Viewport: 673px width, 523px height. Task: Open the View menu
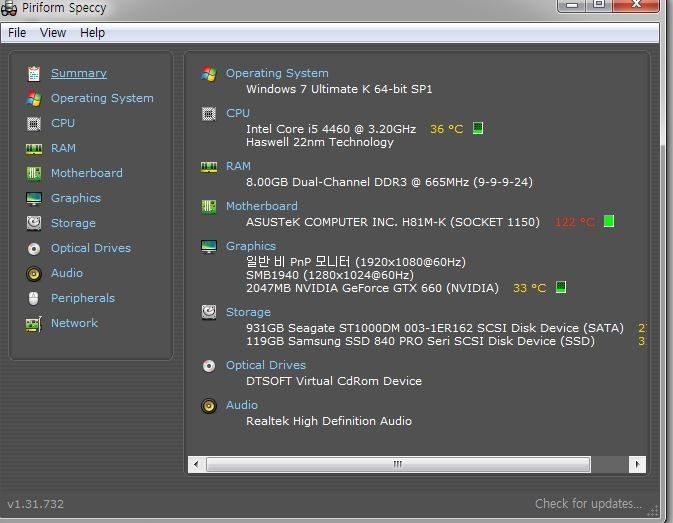click(53, 33)
